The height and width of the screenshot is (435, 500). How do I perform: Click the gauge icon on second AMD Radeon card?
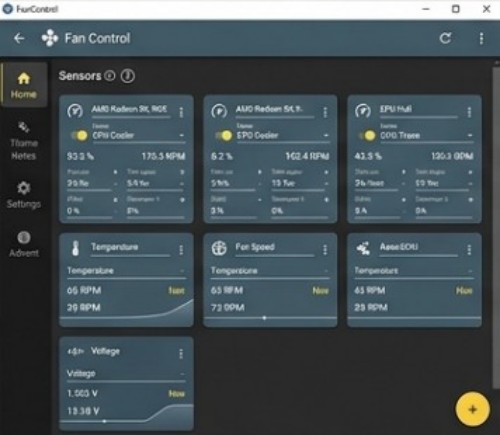click(219, 111)
